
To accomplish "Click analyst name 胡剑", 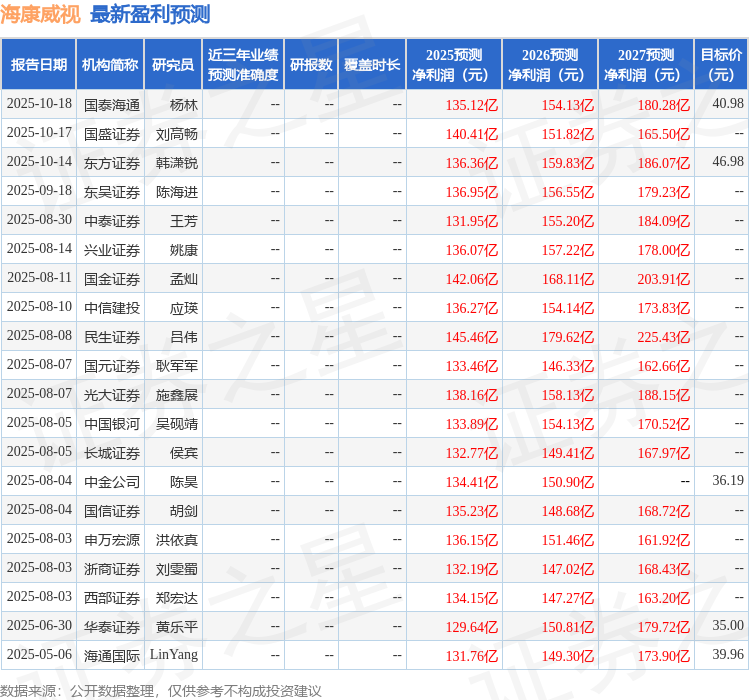I will [183, 511].
